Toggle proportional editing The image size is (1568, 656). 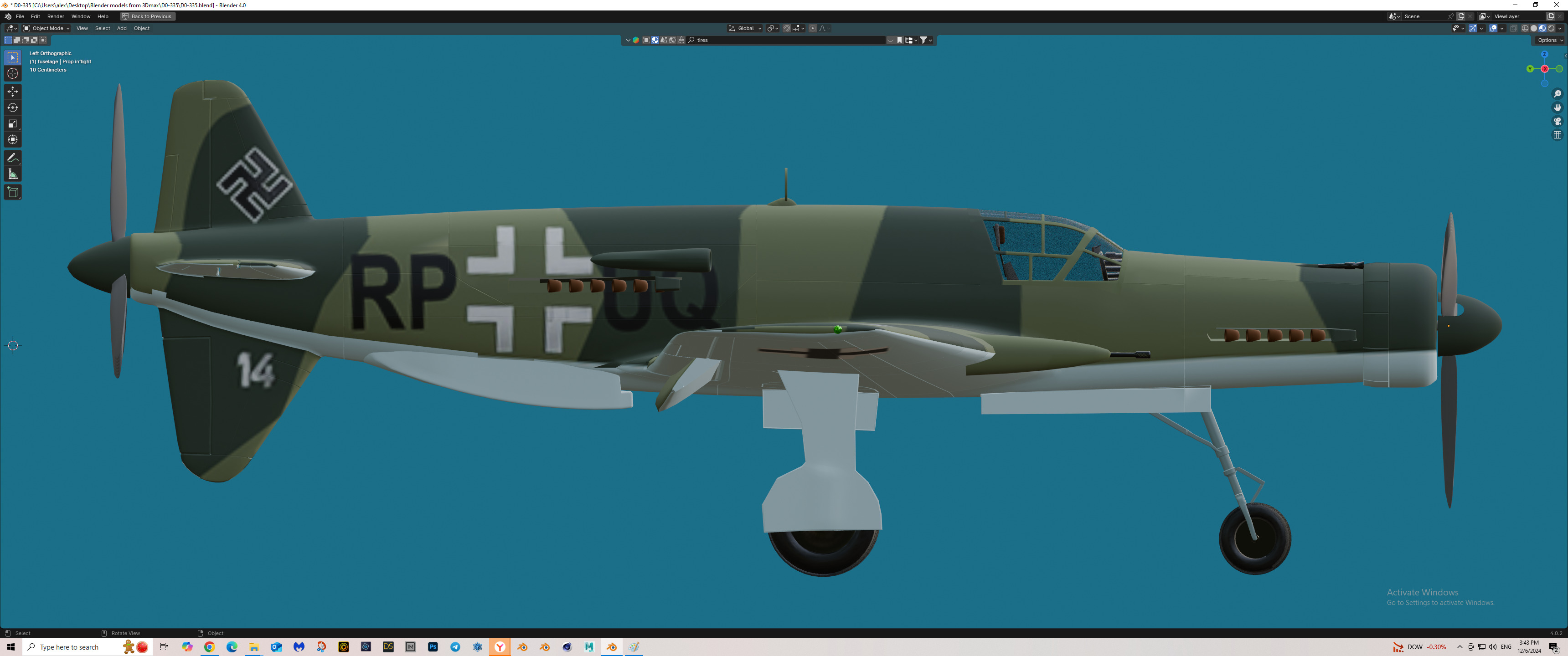813,29
